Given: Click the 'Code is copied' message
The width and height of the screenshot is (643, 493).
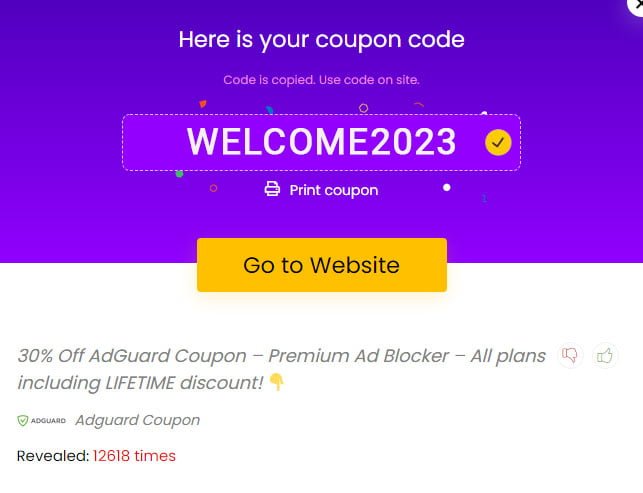Looking at the screenshot, I should click(322, 80).
